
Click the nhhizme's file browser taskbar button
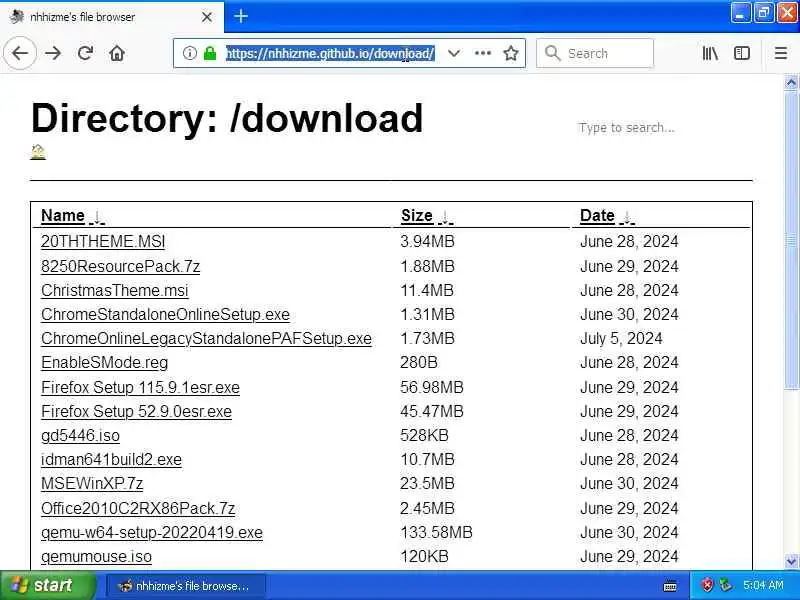pyautogui.click(x=186, y=586)
